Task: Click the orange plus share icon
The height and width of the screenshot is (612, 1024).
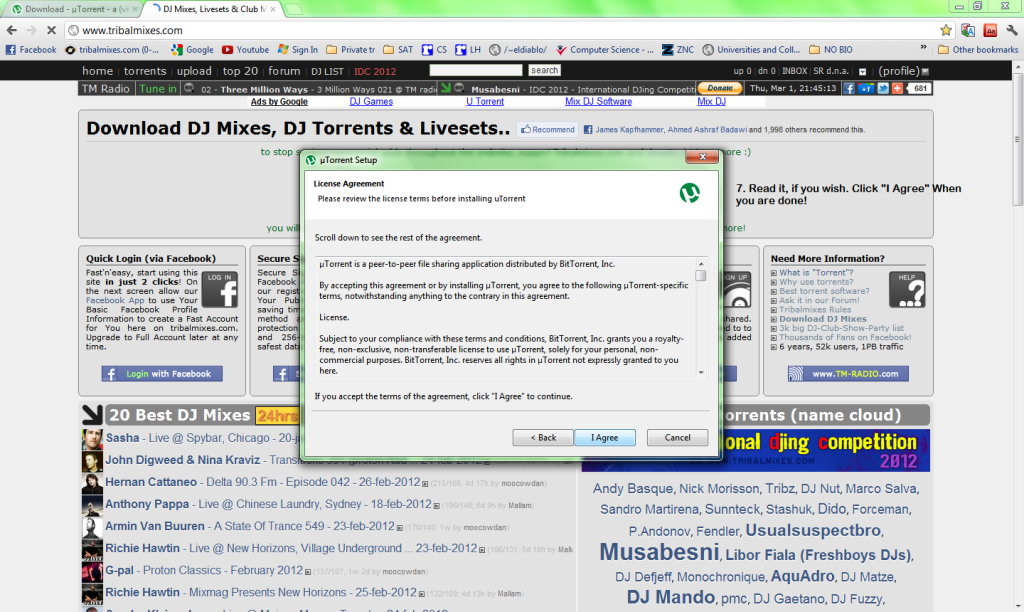Action: (897, 88)
